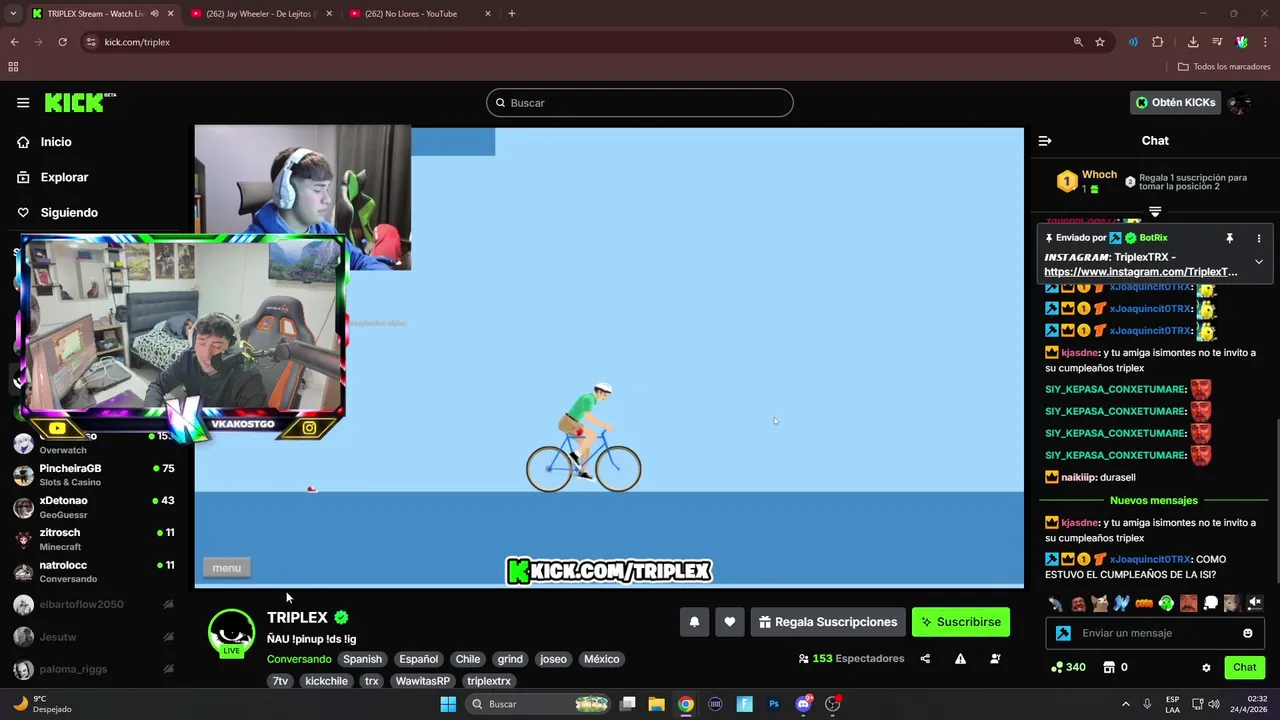Viewport: 1280px width, 720px height.
Task: Click the KICK logo
Action: point(80,102)
